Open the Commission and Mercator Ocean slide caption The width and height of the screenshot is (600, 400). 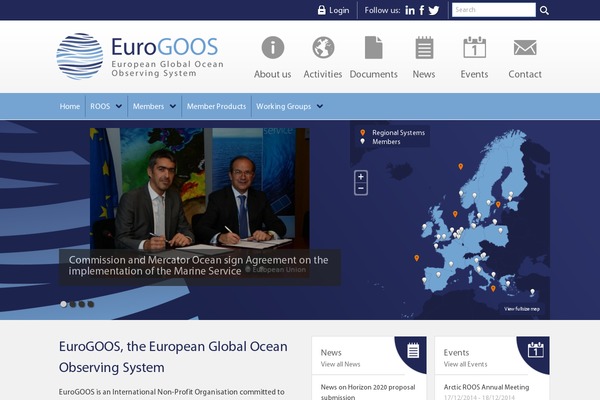199,266
